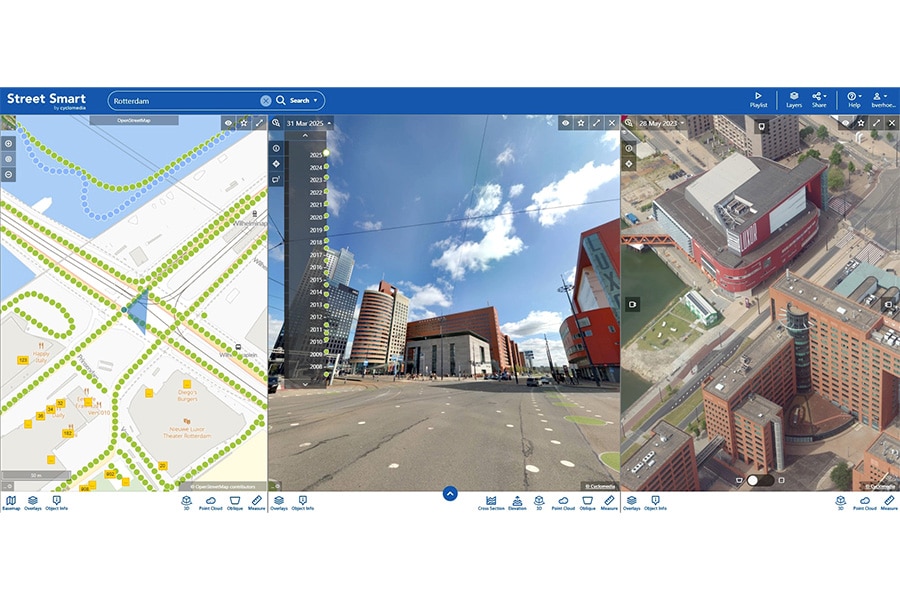Viewport: 900px width, 600px height.
Task: Toggle the eye icon in panorama panel
Action: click(565, 123)
